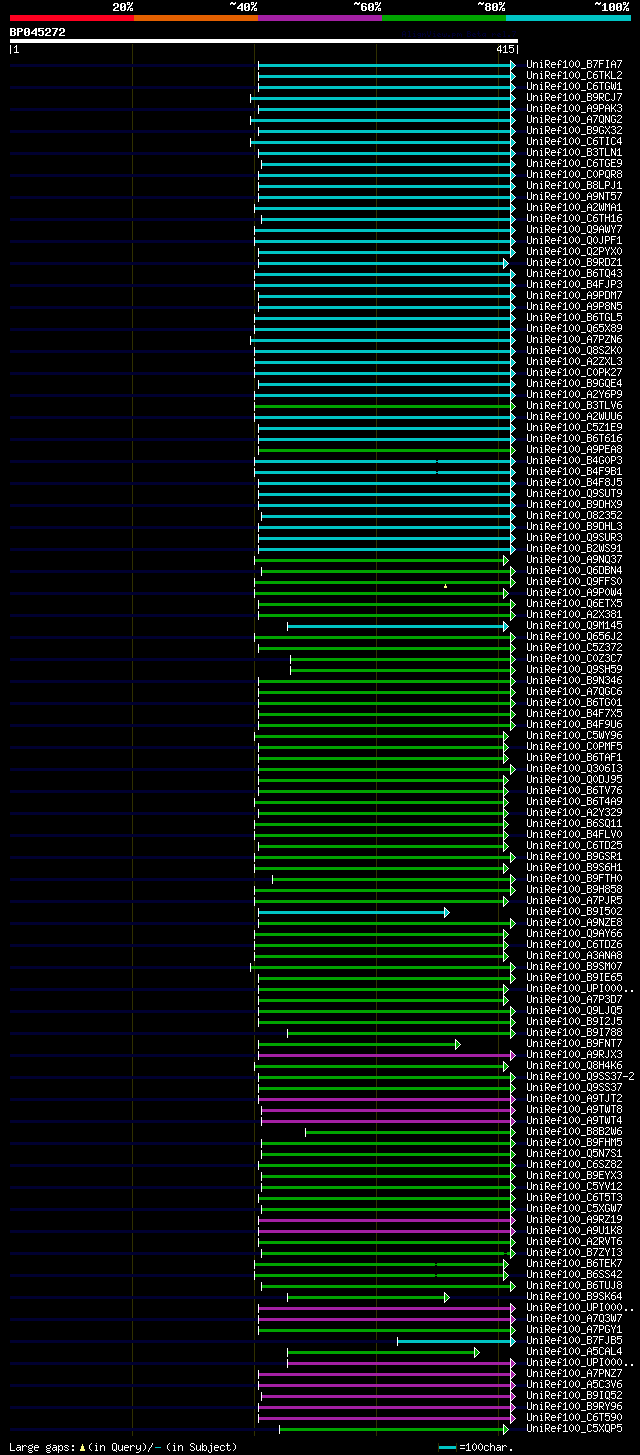
Task: Open hit UniRef100_C6TGW1
Action: click(x=573, y=86)
